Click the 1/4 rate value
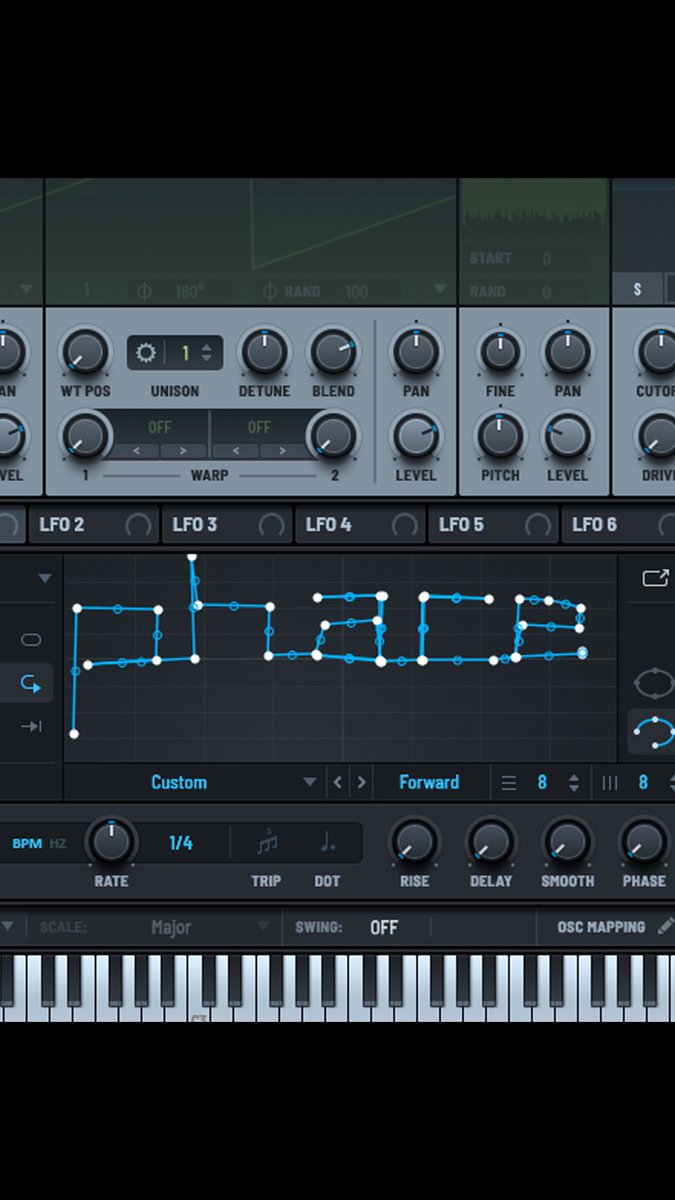Screen dimensions: 675x1200 181,843
